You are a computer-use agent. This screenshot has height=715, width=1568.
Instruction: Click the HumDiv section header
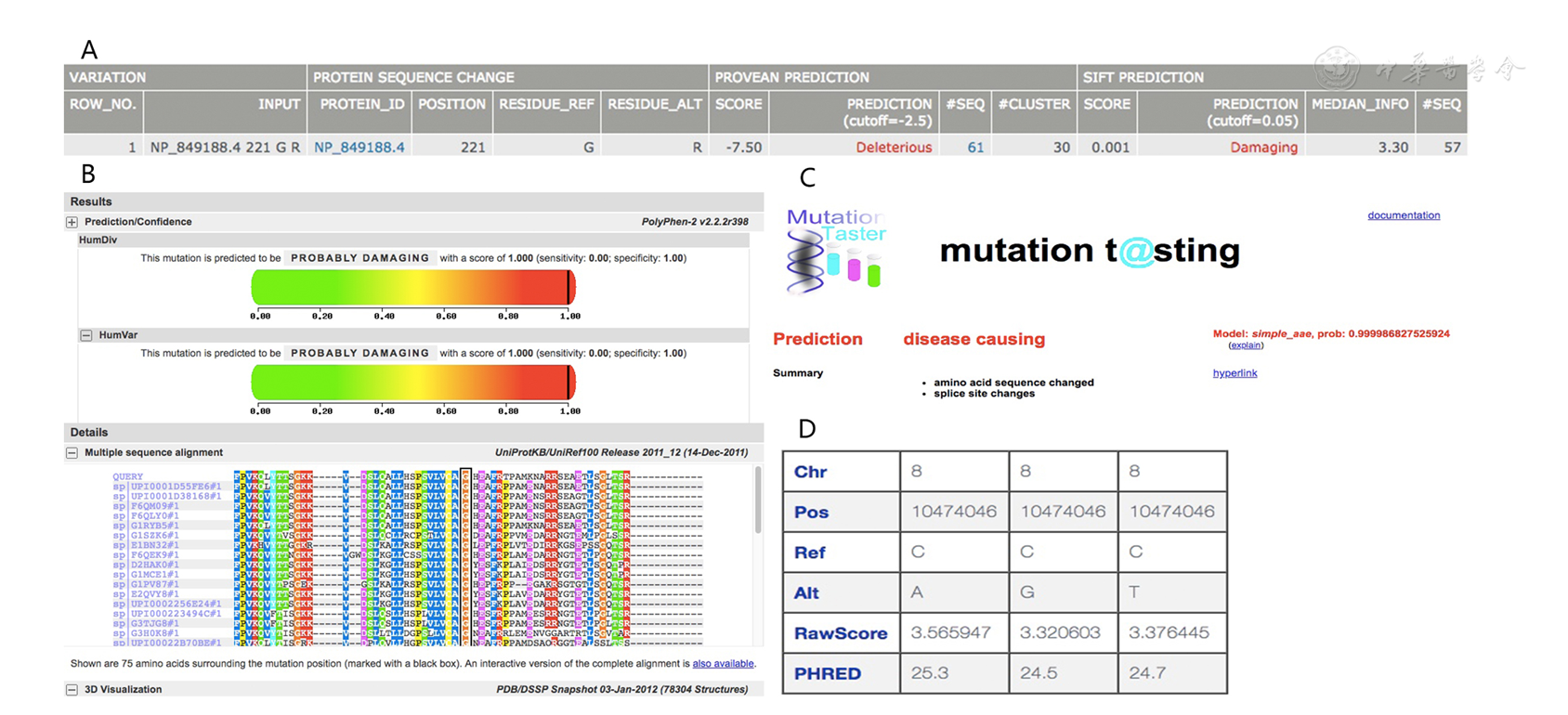(98, 240)
